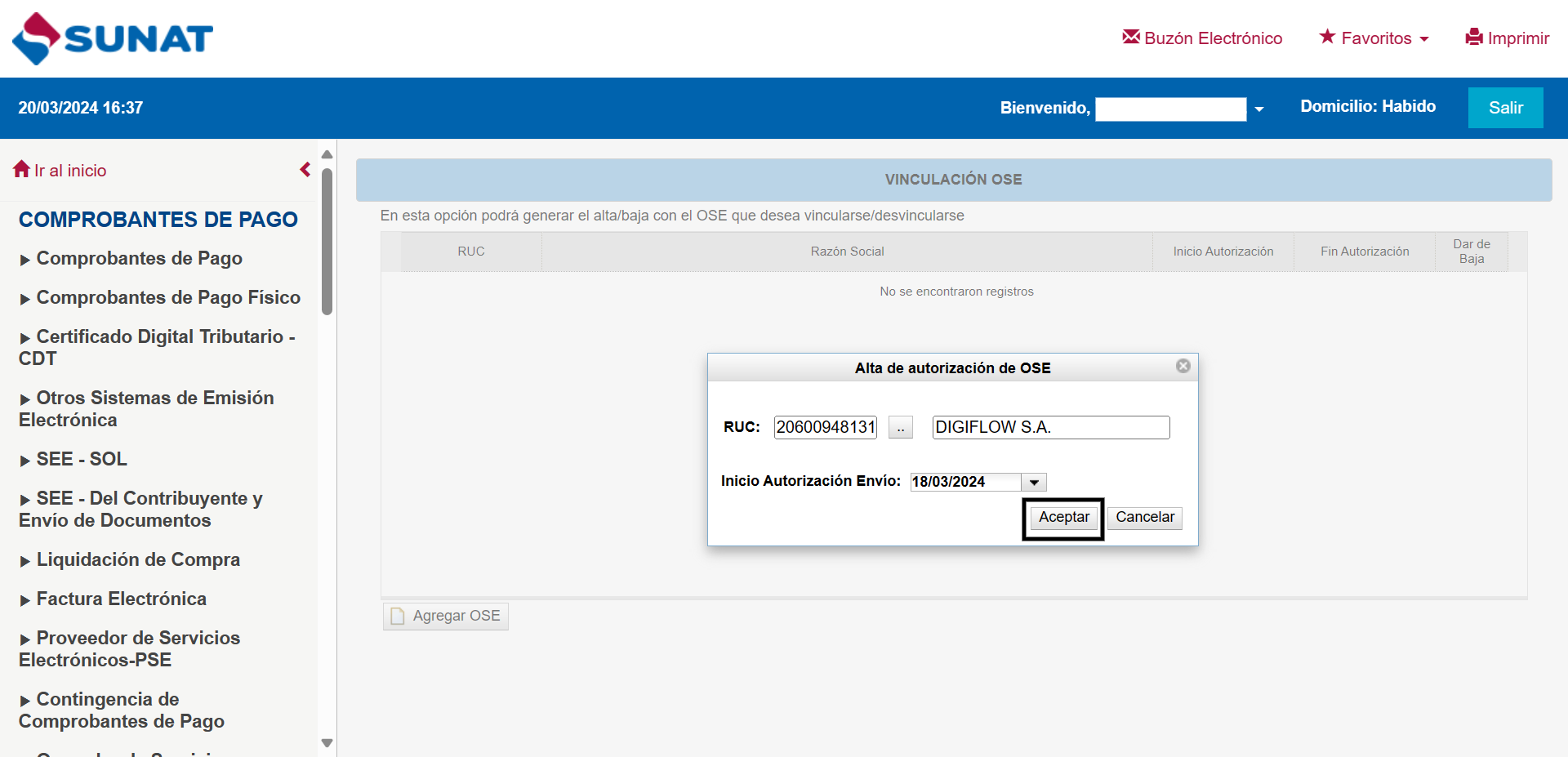
Task: Click the sidebar scrollbar thumb
Action: tap(327, 241)
